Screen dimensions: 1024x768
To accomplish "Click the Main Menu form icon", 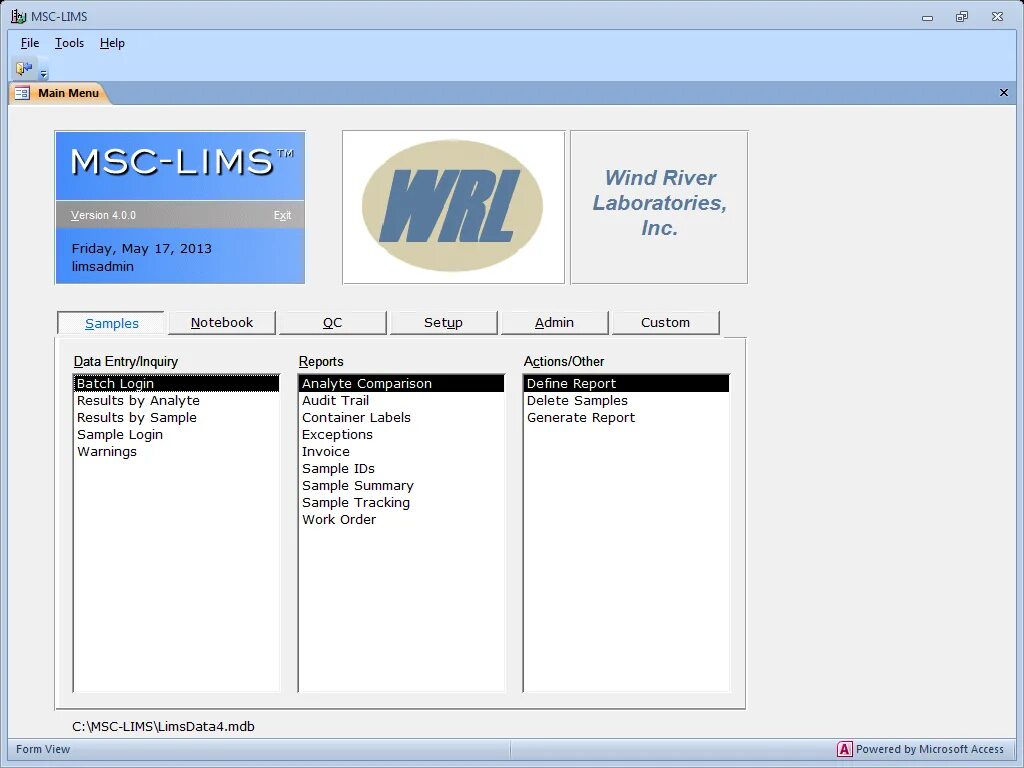I will 22,93.
